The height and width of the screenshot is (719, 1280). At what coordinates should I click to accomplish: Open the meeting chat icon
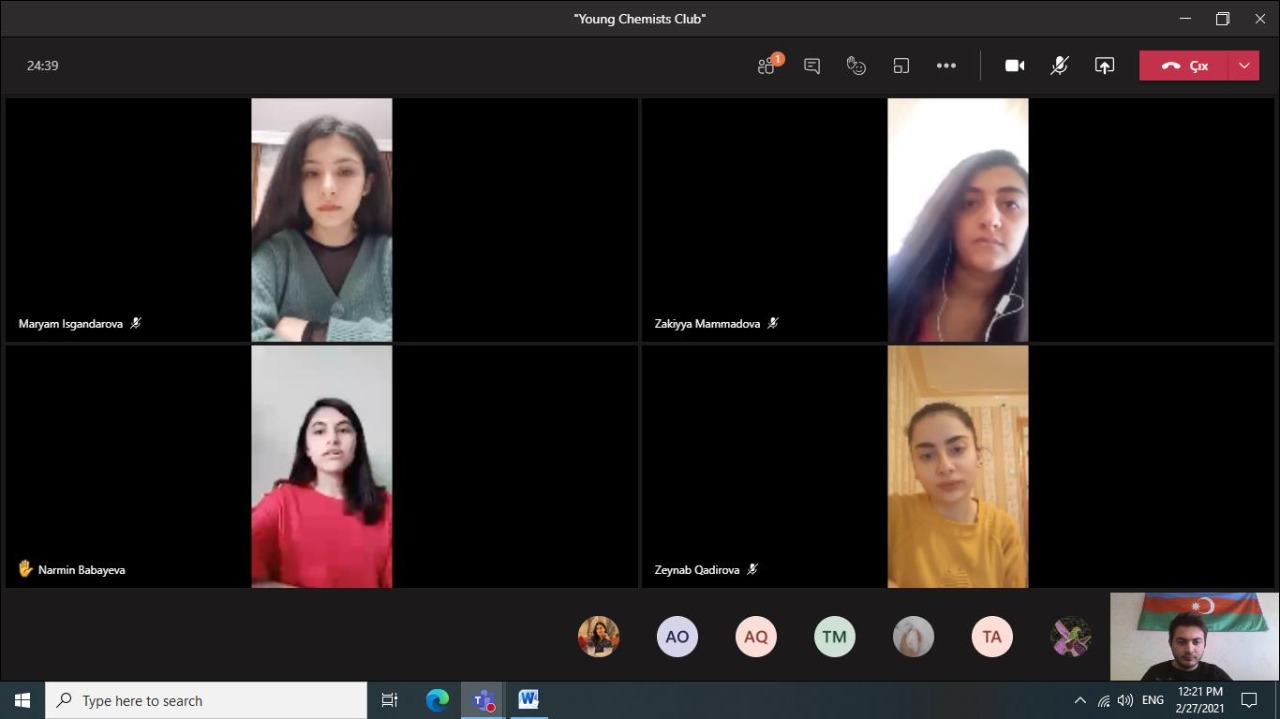point(812,66)
